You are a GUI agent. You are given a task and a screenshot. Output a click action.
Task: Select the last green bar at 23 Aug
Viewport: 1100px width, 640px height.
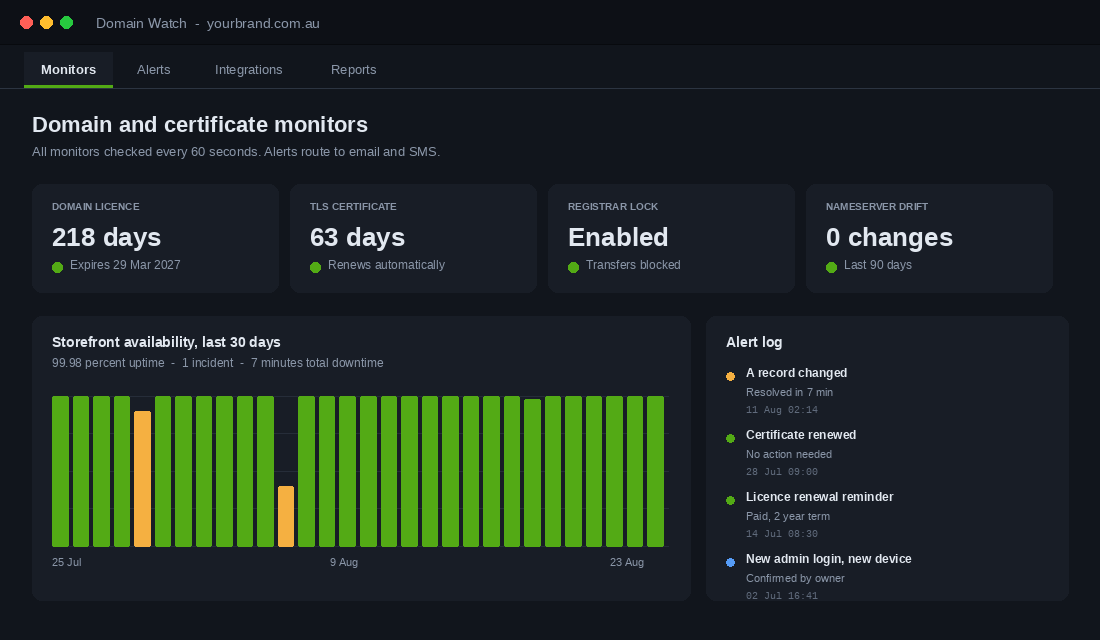point(655,472)
